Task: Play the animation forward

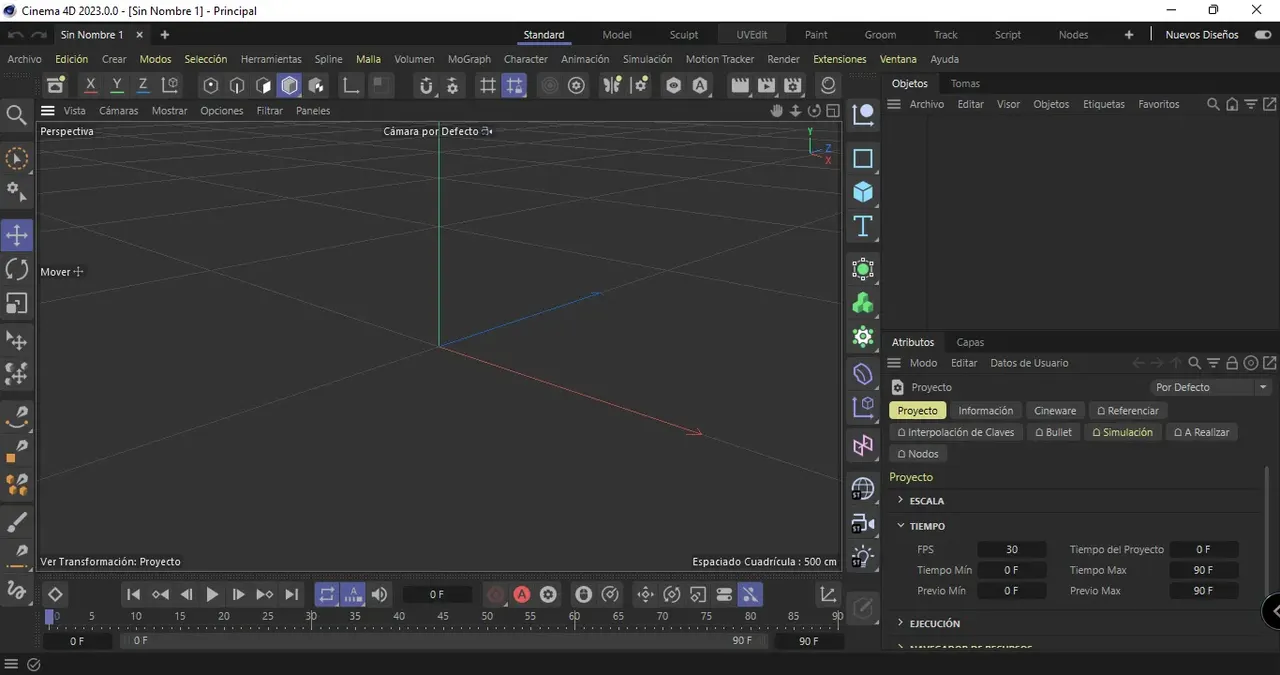Action: point(212,595)
